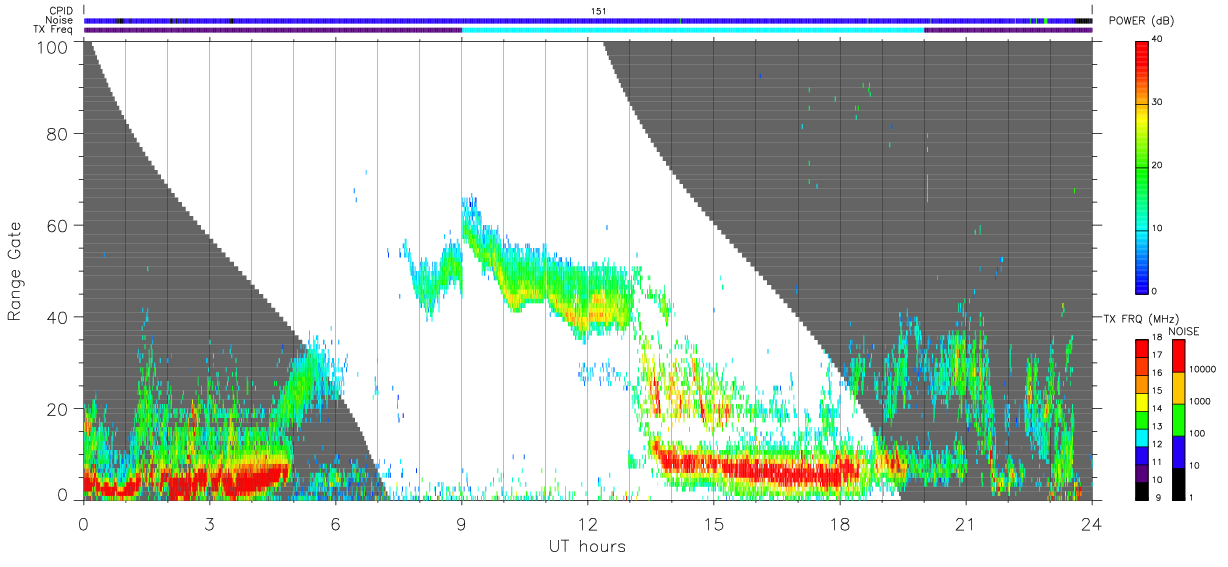
Task: Click the NOISE legend title
Action: (x=1186, y=331)
